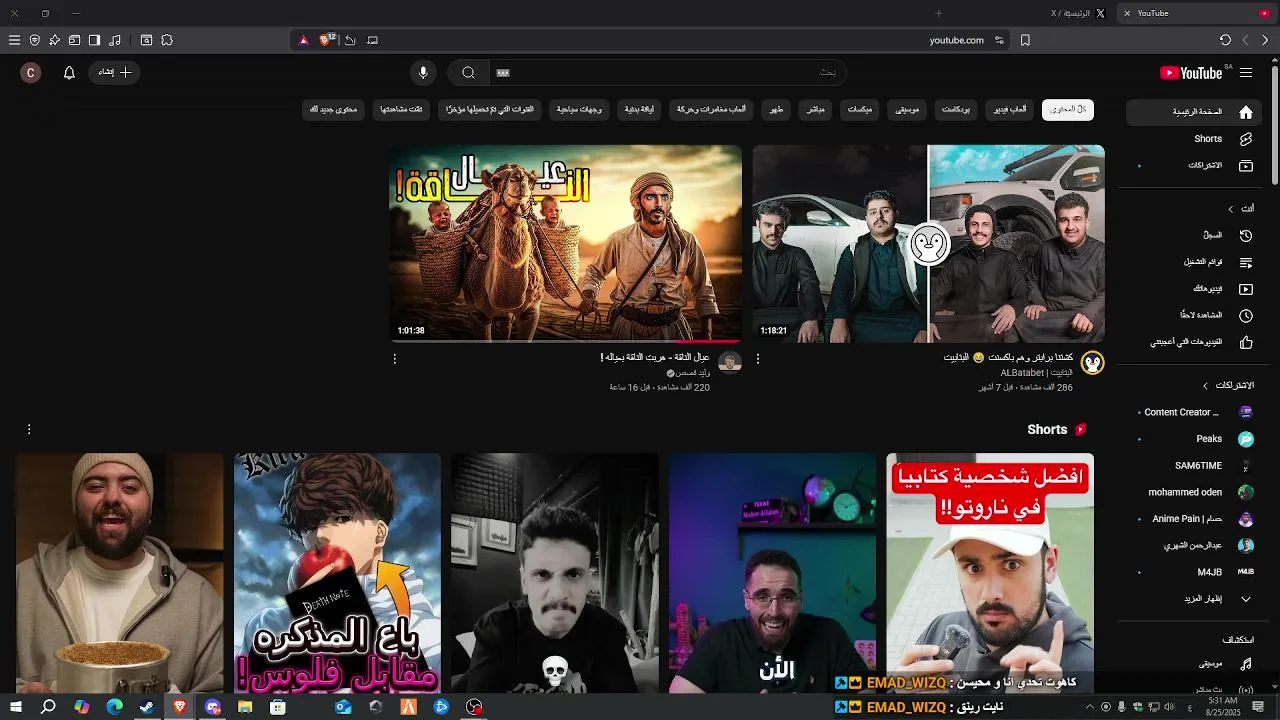Bookmark this page in Brave
Viewport: 1280px width, 720px height.
1025,40
